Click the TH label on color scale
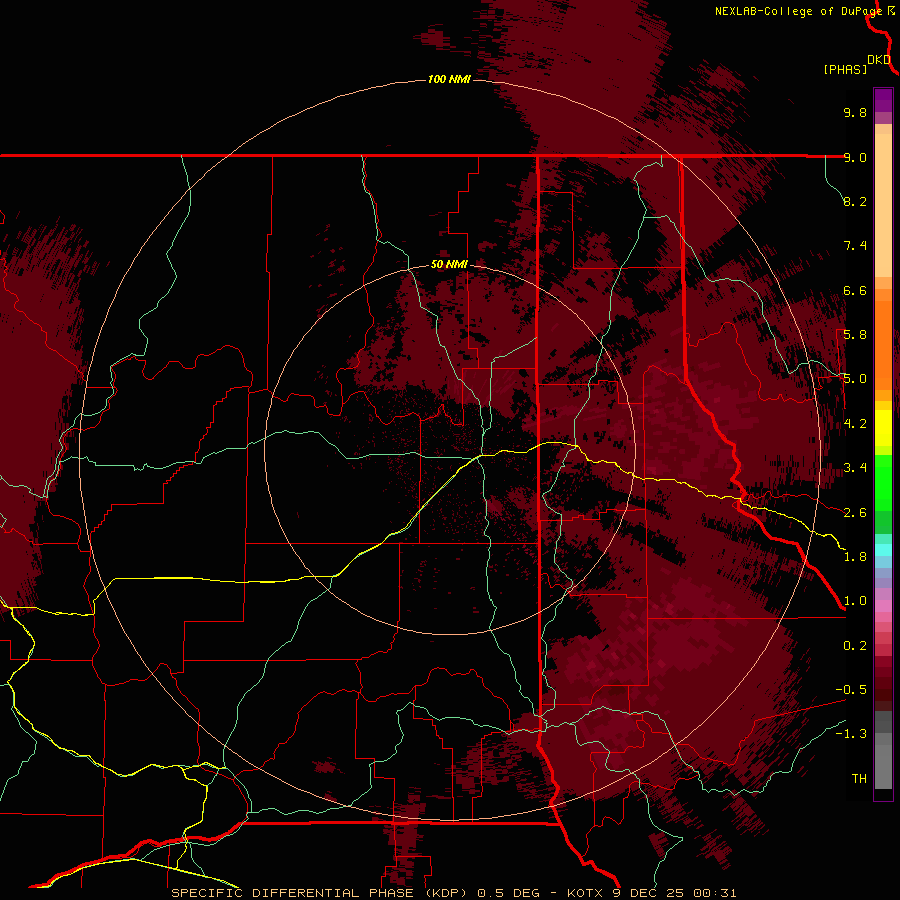The width and height of the screenshot is (900, 900). pyautogui.click(x=859, y=779)
